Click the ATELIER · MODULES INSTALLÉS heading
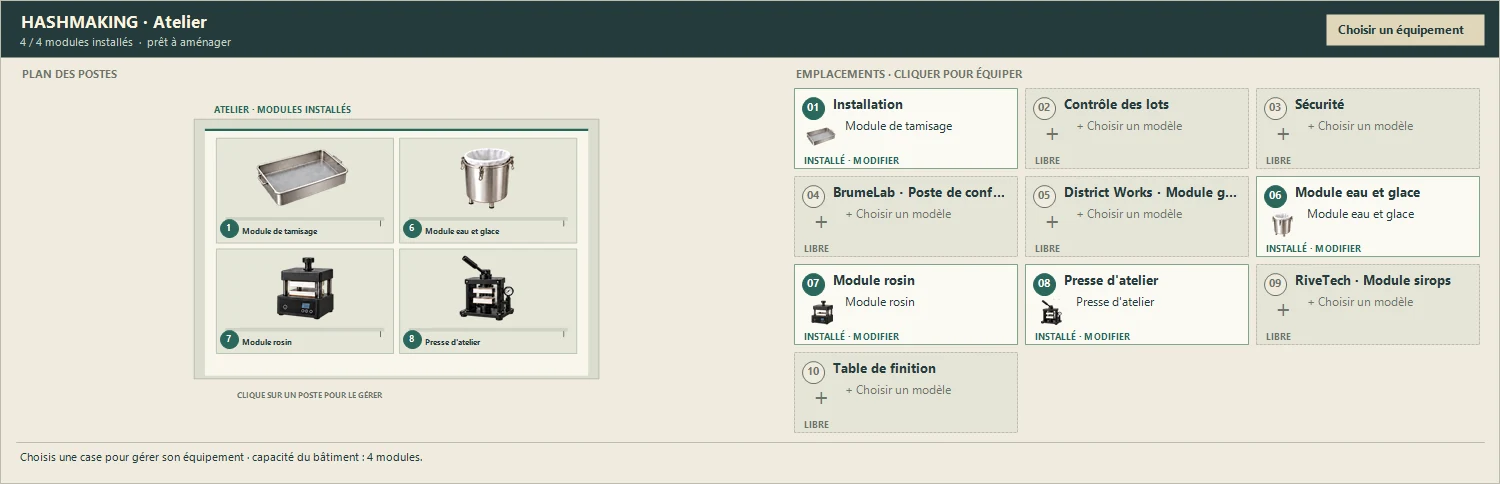The width and height of the screenshot is (1500, 484). (282, 110)
